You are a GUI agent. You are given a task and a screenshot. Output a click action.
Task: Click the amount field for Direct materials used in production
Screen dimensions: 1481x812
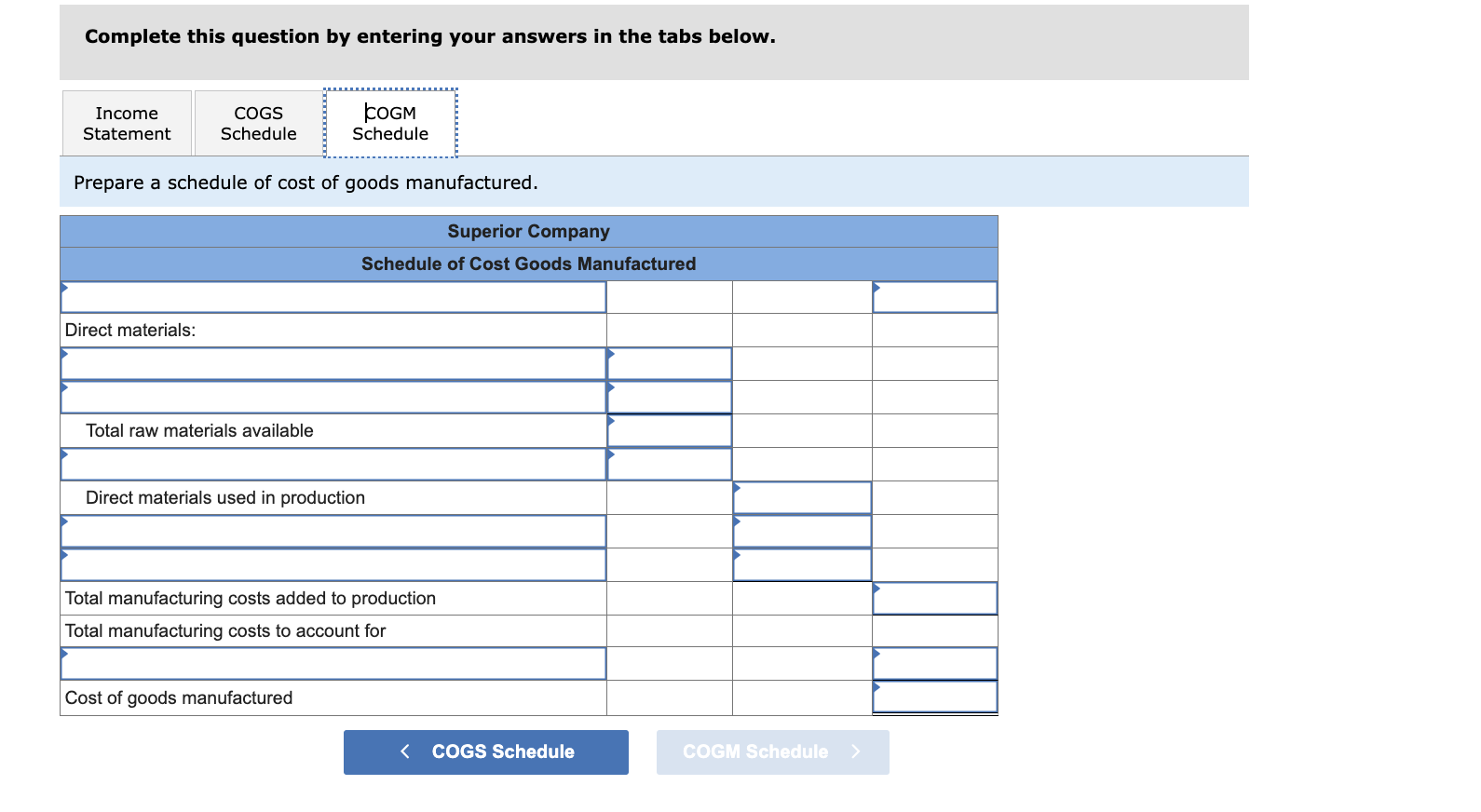(802, 497)
